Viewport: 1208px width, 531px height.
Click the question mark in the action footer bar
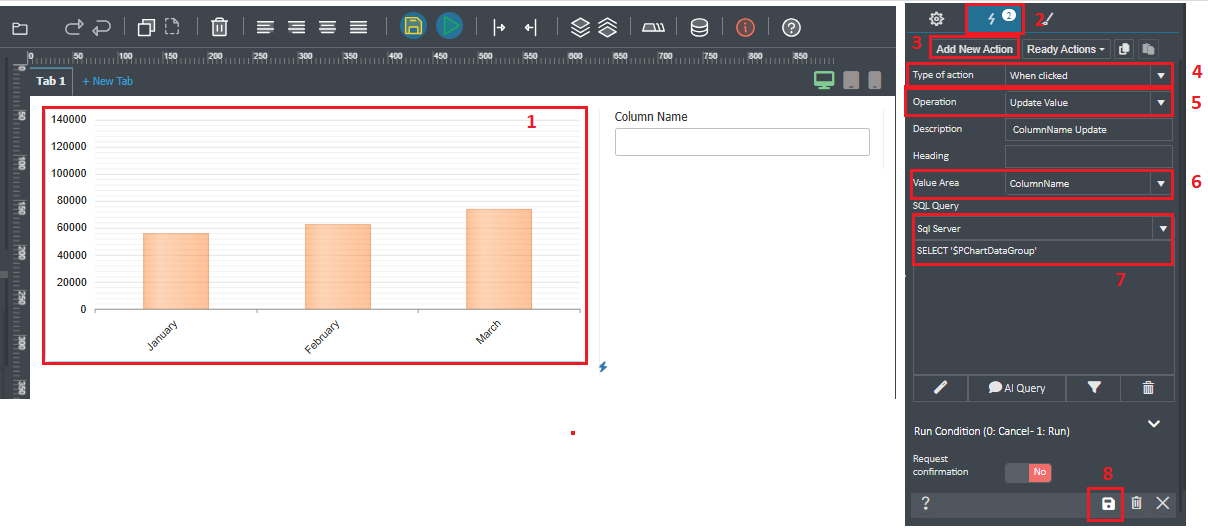(x=926, y=503)
